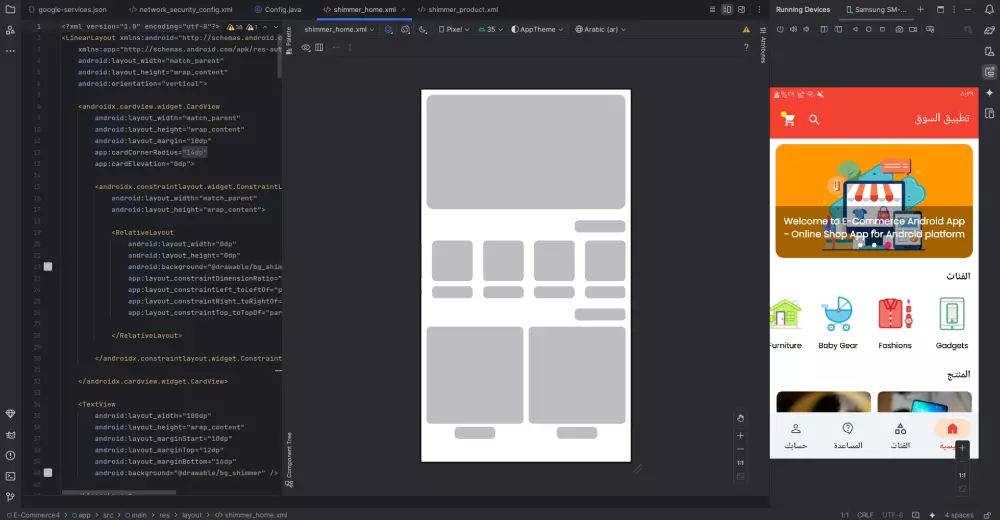This screenshot has width=1000, height=520.
Task: Open the Pixel device dropdown
Action: [x=454, y=29]
